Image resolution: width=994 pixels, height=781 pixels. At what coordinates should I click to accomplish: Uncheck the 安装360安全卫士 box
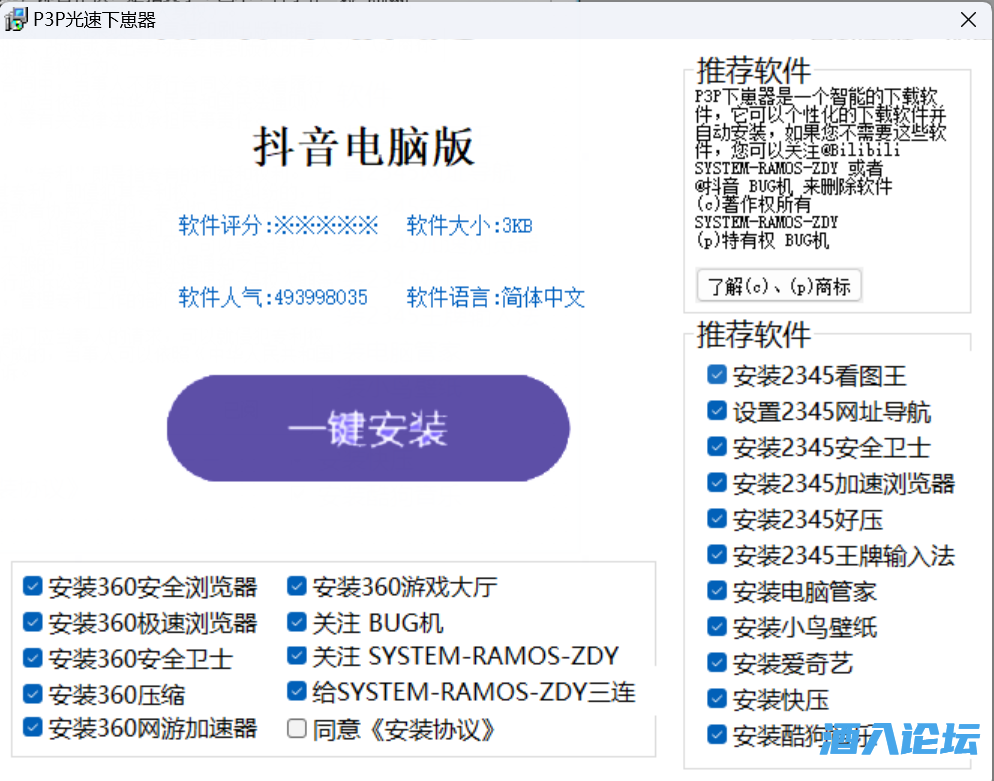(x=33, y=658)
